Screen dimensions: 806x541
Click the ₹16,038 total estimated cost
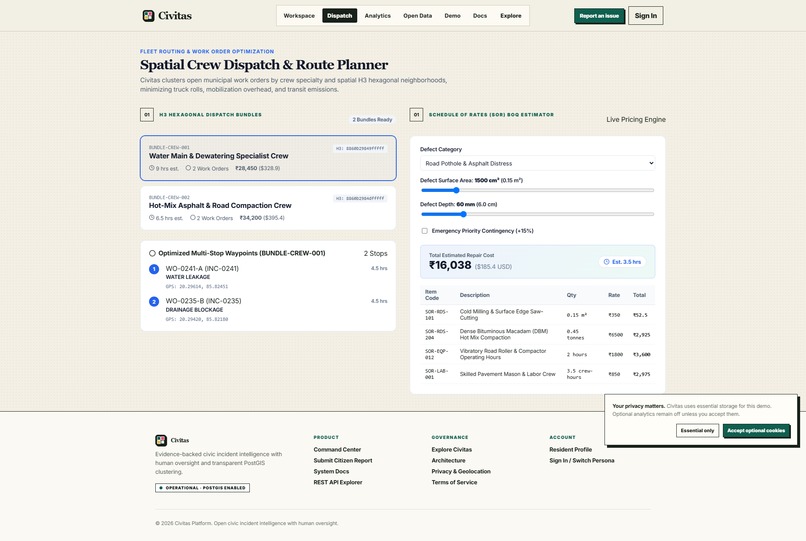[450, 265]
